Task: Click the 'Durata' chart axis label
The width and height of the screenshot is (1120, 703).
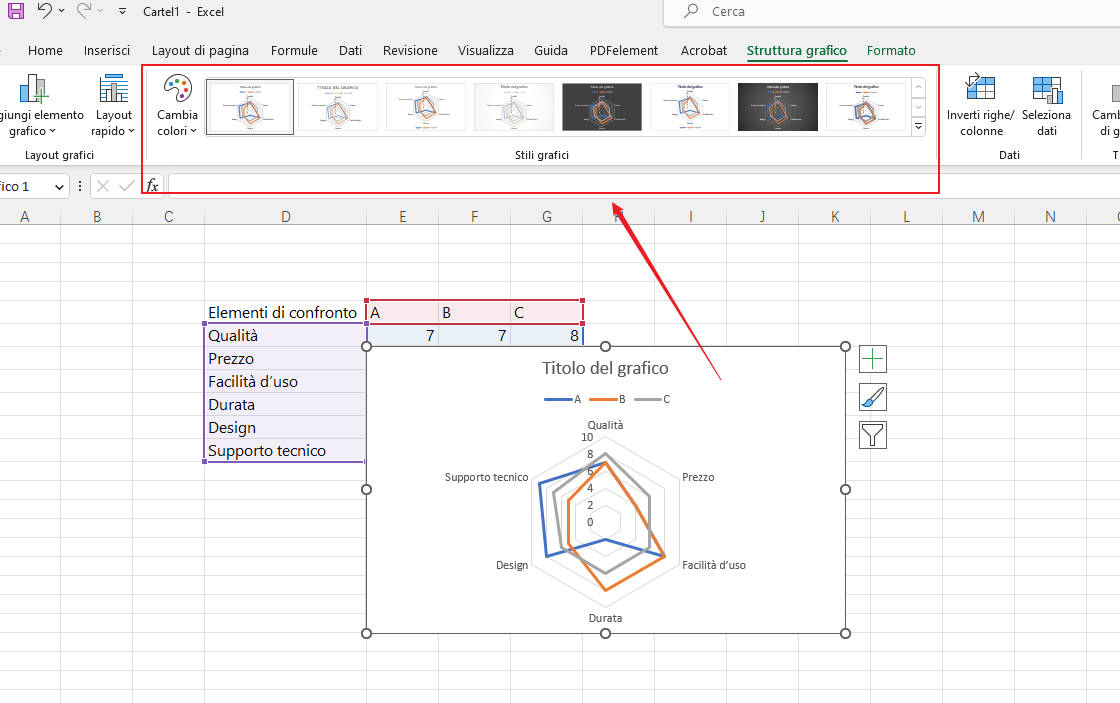Action: pyautogui.click(x=605, y=618)
